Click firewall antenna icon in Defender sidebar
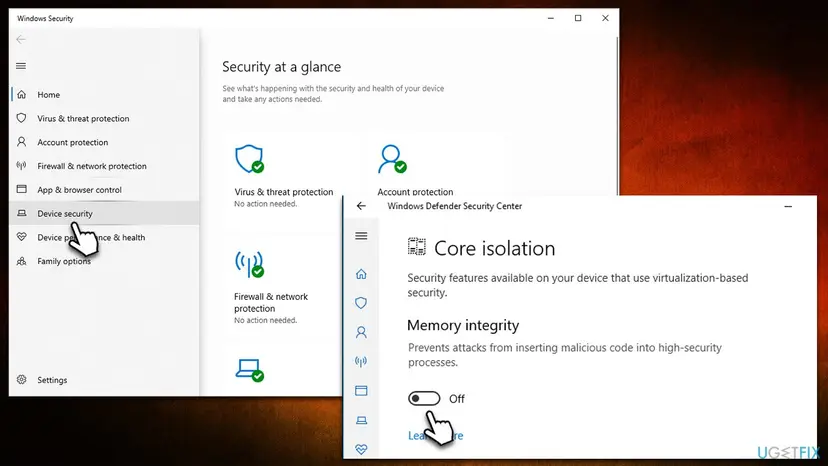 click(361, 361)
